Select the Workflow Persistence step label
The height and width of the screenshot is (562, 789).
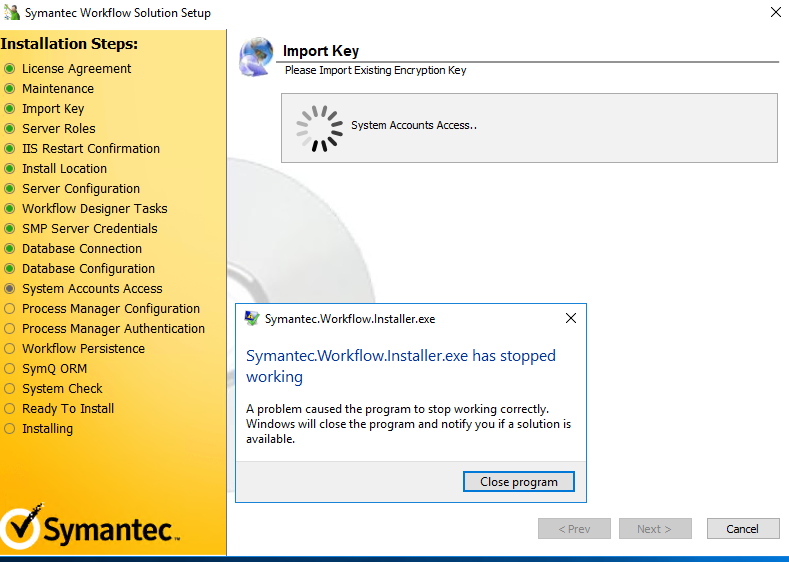pyautogui.click(x=84, y=349)
